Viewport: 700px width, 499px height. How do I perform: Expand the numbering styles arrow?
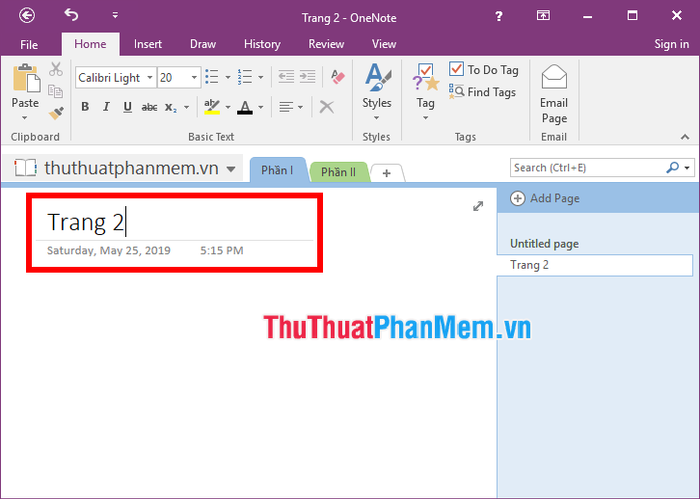261,77
